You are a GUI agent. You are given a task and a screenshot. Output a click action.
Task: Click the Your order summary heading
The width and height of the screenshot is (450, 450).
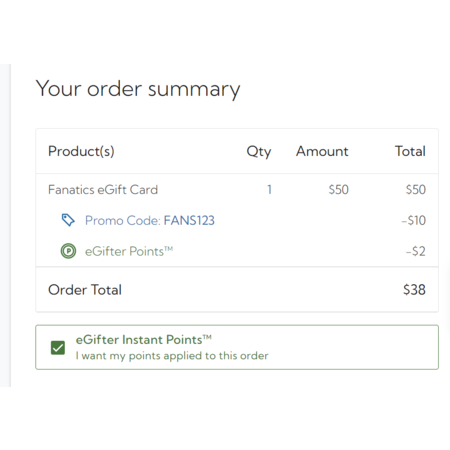point(138,89)
